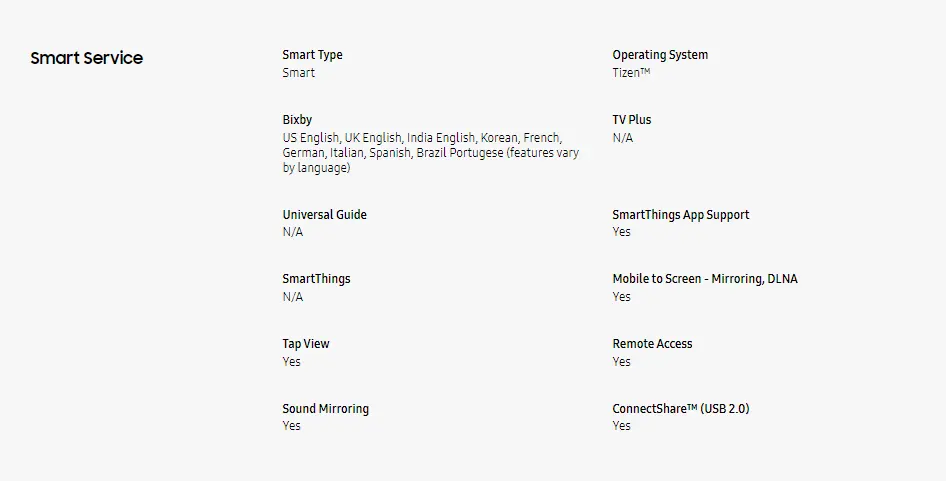The height and width of the screenshot is (481, 946).
Task: Click the Bixby supported languages description
Action: click(430, 153)
